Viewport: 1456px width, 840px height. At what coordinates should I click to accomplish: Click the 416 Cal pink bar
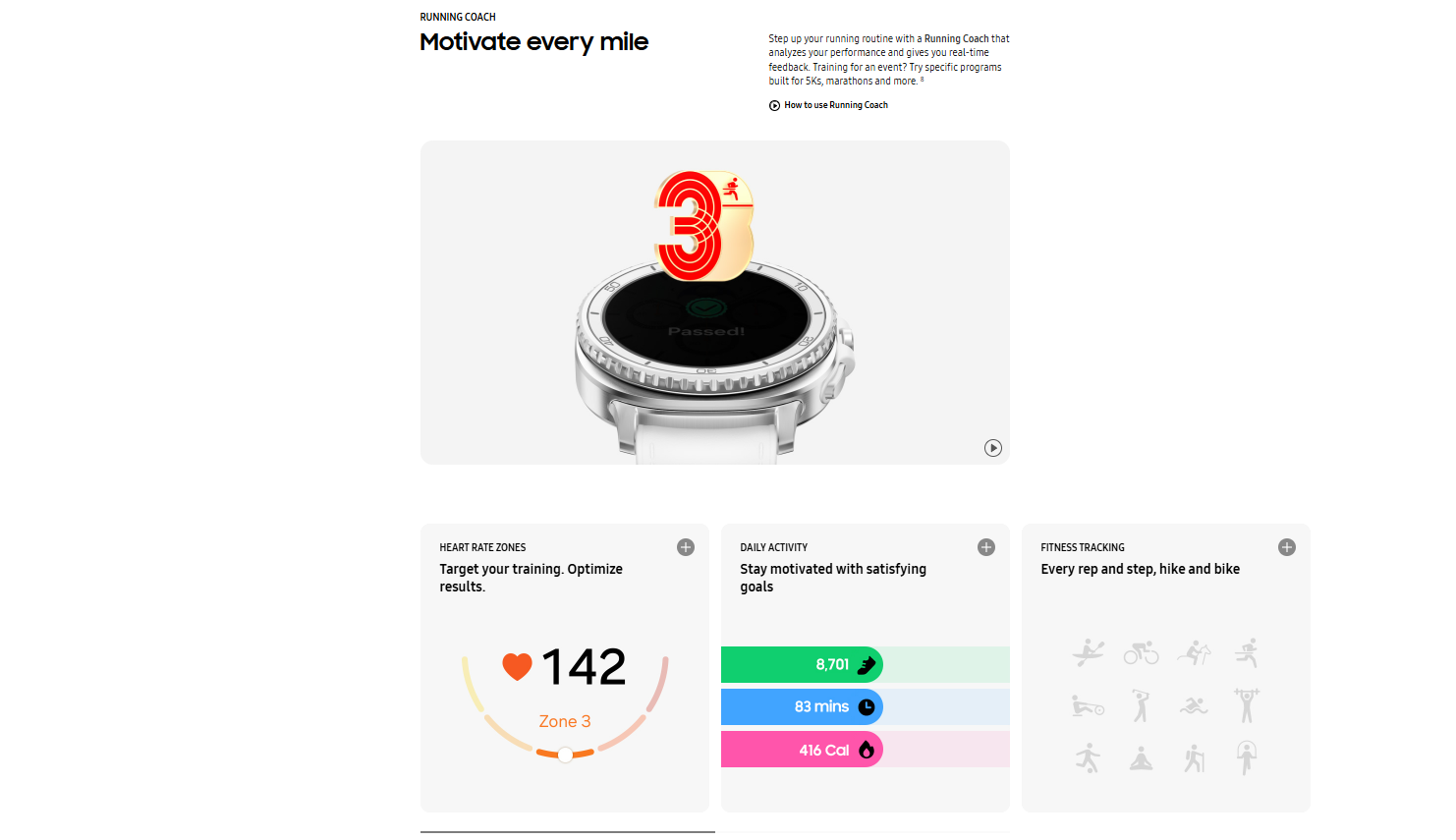coord(802,750)
